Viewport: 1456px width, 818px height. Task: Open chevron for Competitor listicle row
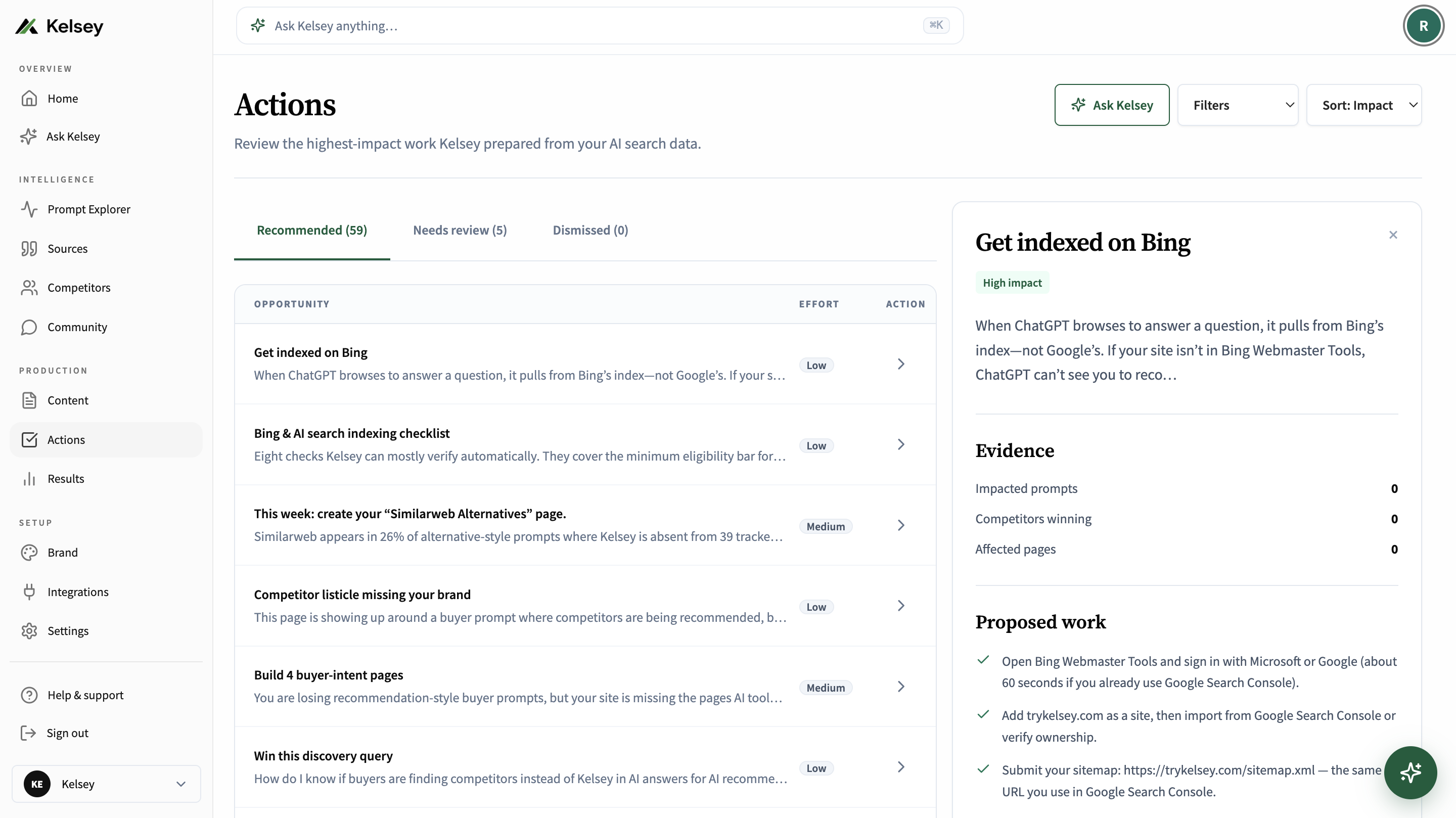tap(901, 606)
